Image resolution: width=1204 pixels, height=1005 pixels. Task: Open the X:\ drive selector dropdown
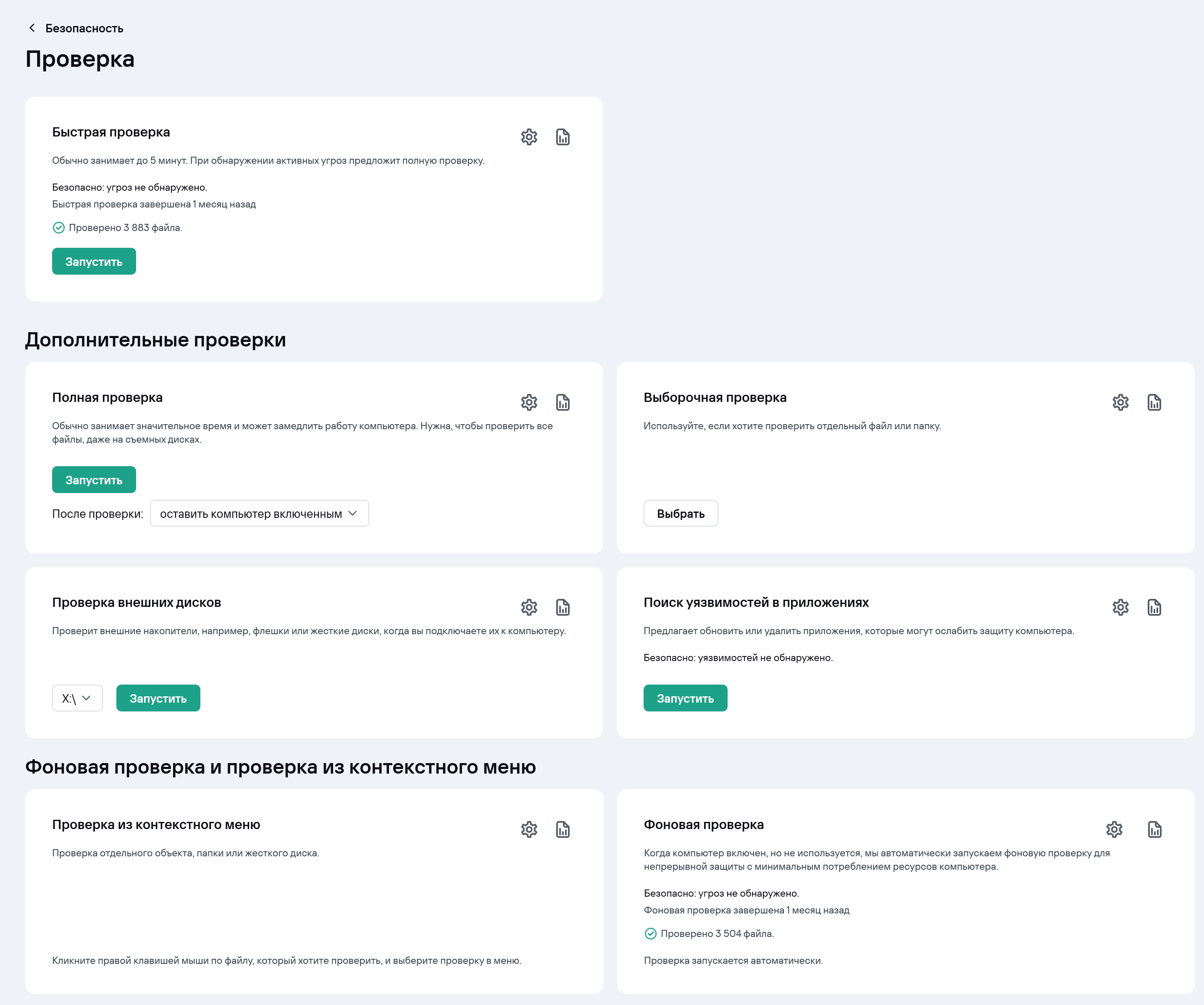coord(77,698)
